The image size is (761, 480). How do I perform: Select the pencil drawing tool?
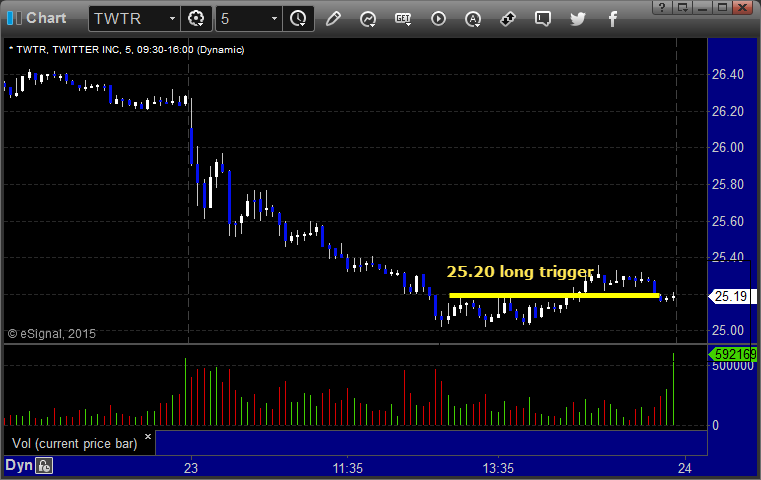point(333,19)
